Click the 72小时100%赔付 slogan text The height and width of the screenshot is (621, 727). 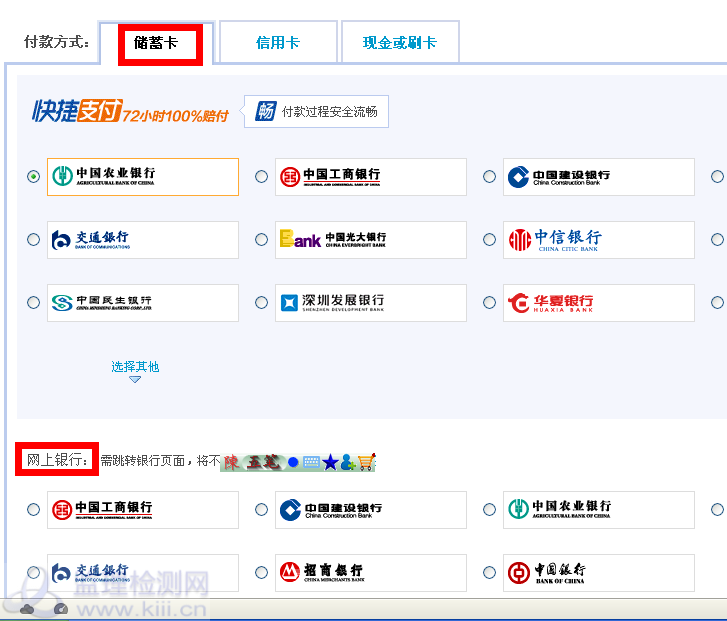tap(175, 115)
